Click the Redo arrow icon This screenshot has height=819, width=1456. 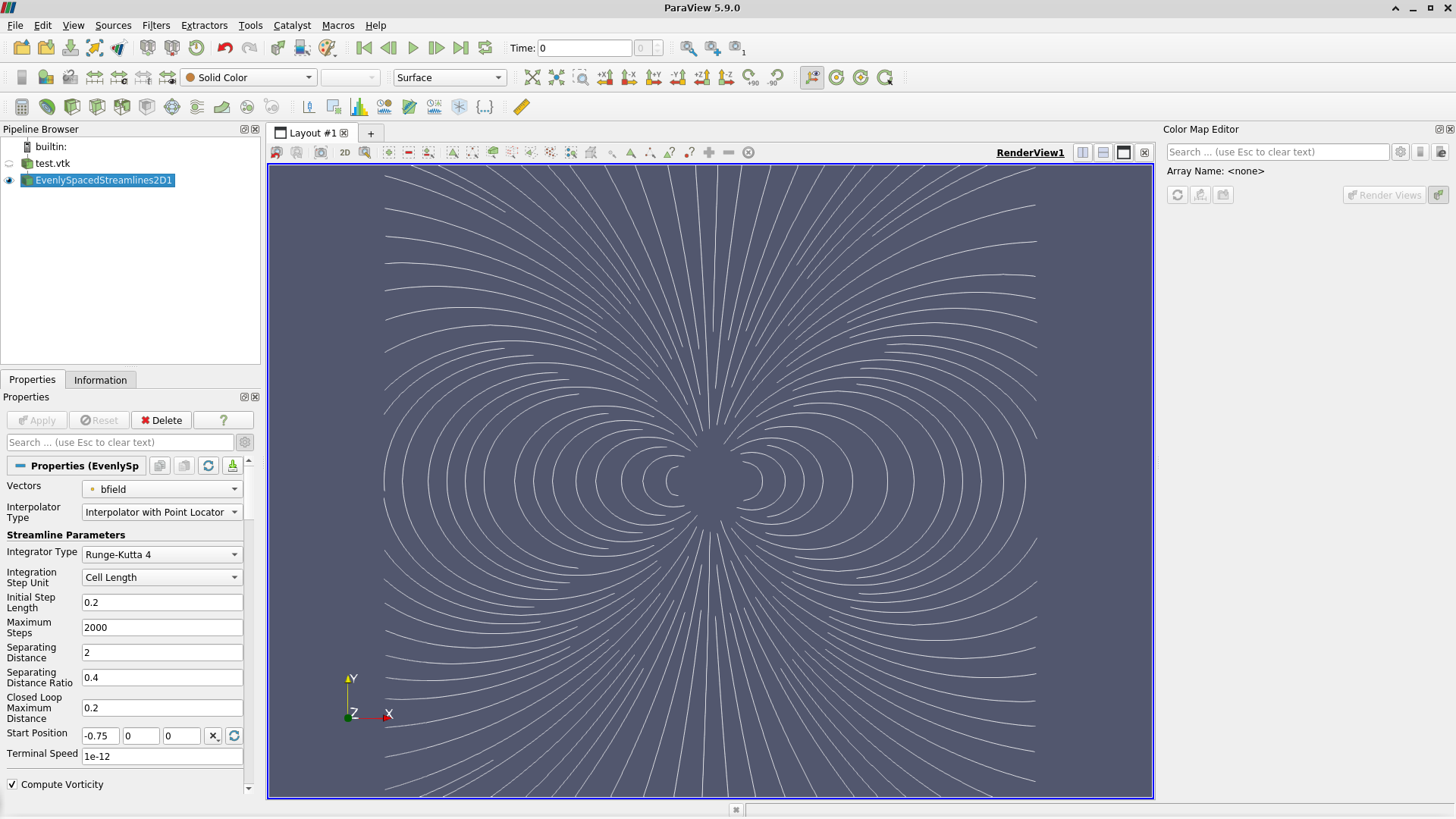point(249,48)
